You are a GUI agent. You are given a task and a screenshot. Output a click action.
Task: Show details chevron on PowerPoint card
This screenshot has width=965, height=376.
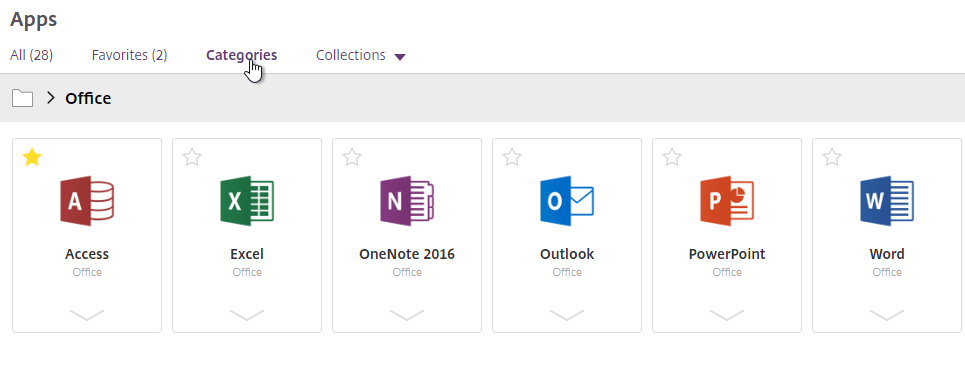[x=727, y=315]
